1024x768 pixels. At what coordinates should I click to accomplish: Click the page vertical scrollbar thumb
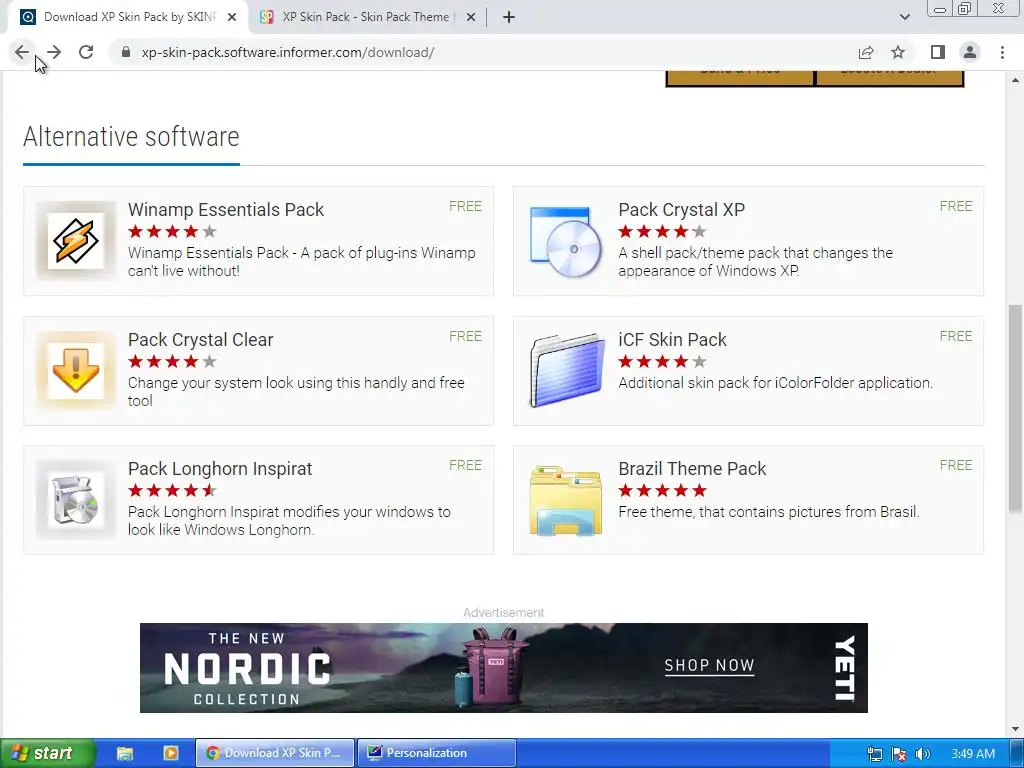pos(1015,408)
